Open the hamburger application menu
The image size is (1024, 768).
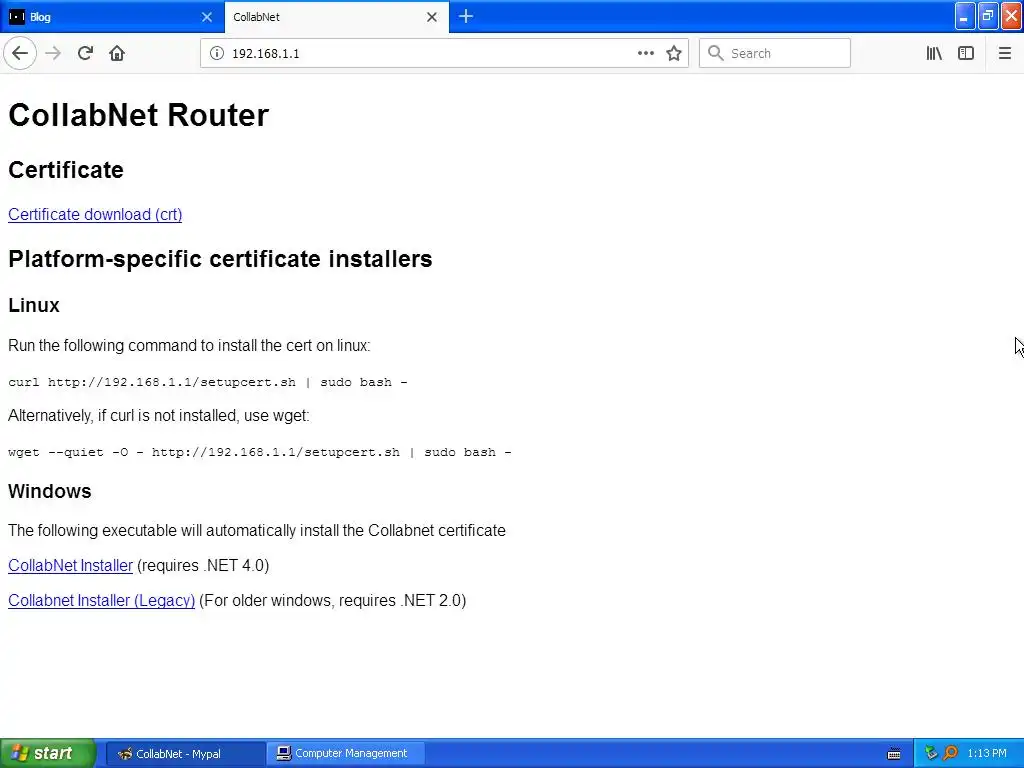click(1004, 53)
